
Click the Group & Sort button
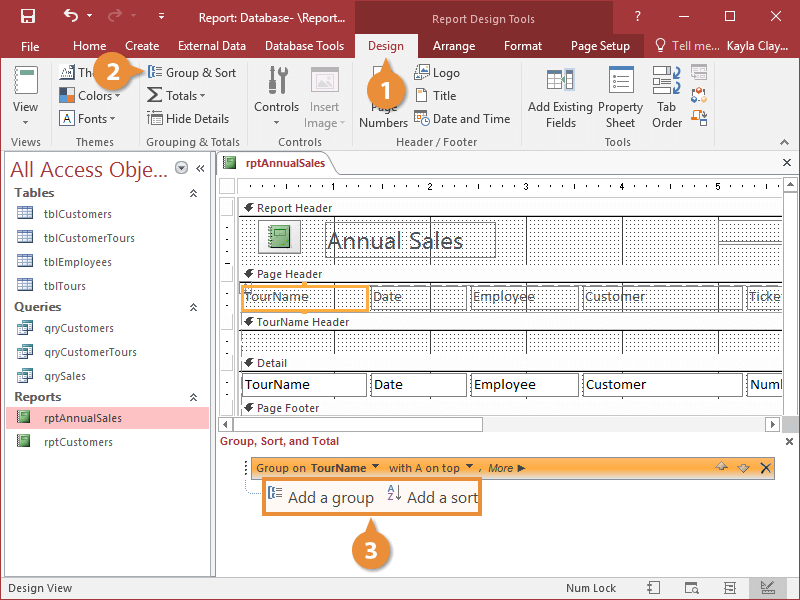192,72
